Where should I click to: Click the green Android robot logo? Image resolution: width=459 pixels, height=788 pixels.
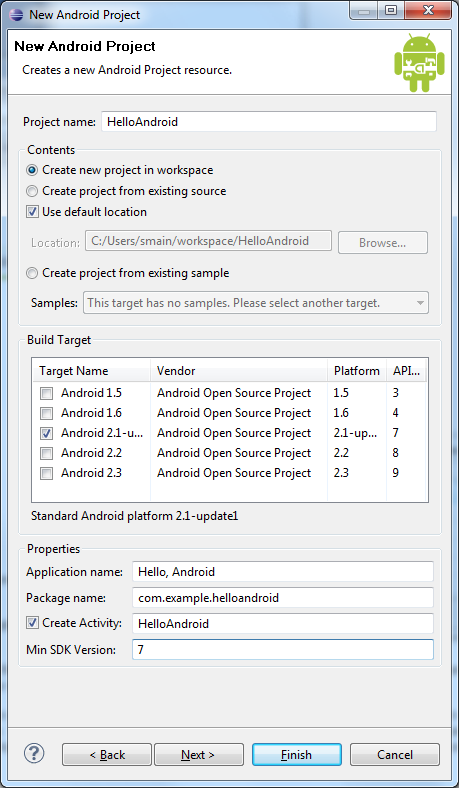click(x=419, y=63)
